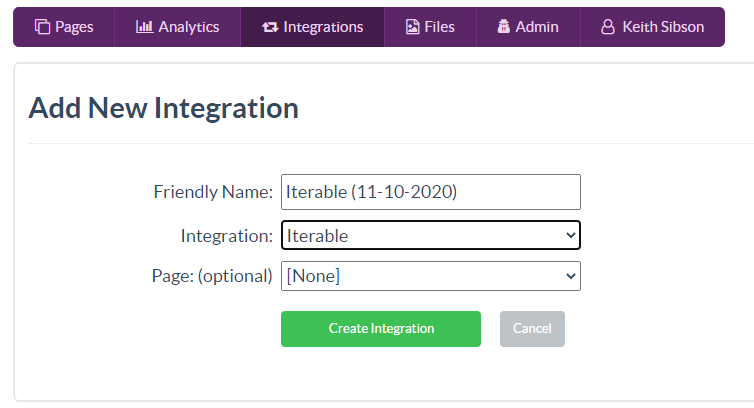Click the Files document icon
This screenshot has width=754, height=408.
[412, 27]
